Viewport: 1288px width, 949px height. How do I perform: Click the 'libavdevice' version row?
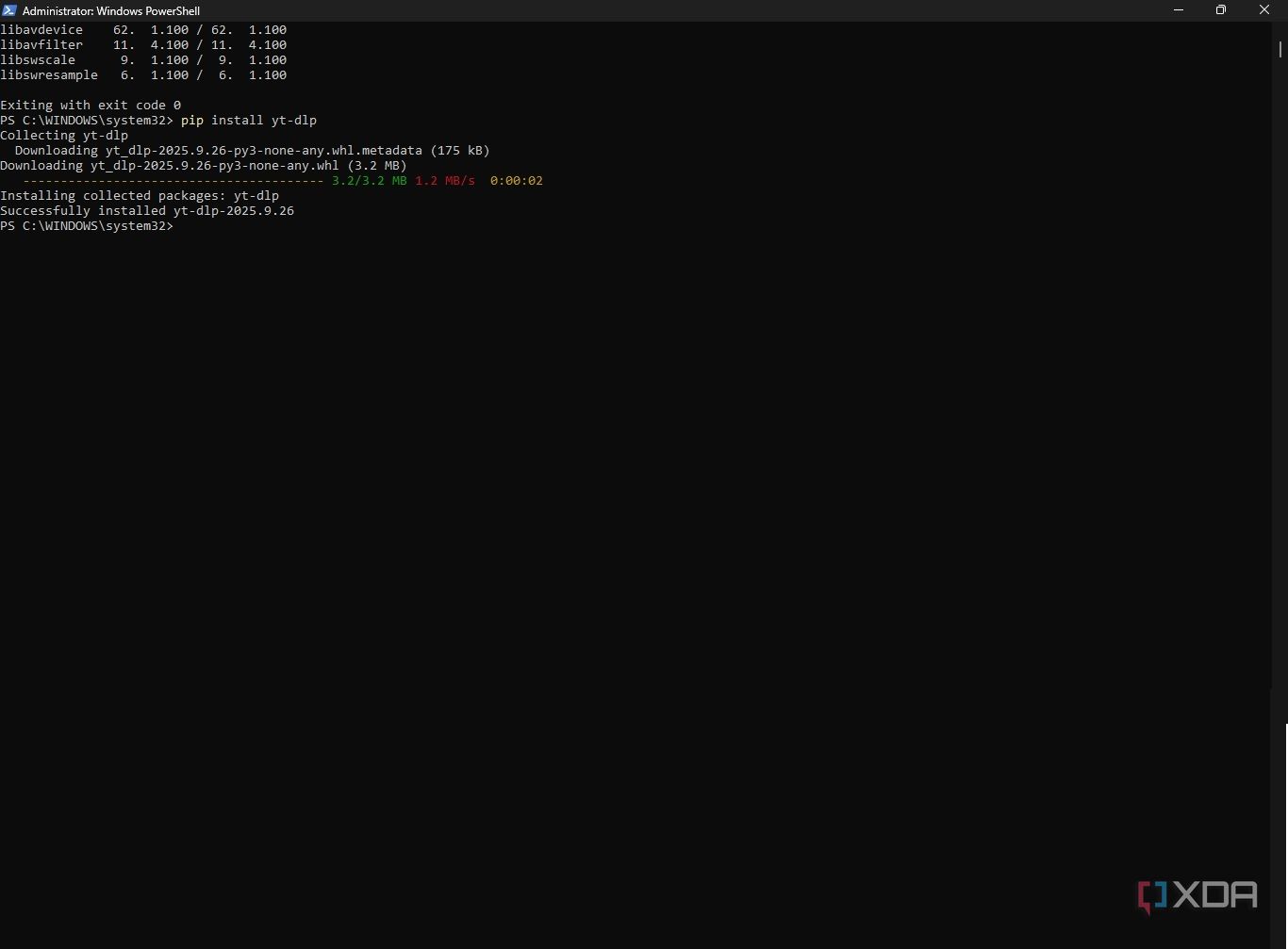click(x=143, y=30)
